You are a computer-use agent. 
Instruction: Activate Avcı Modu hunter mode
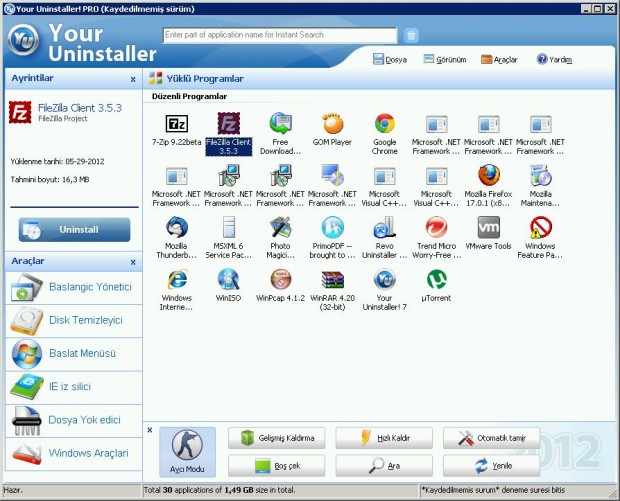pos(187,452)
